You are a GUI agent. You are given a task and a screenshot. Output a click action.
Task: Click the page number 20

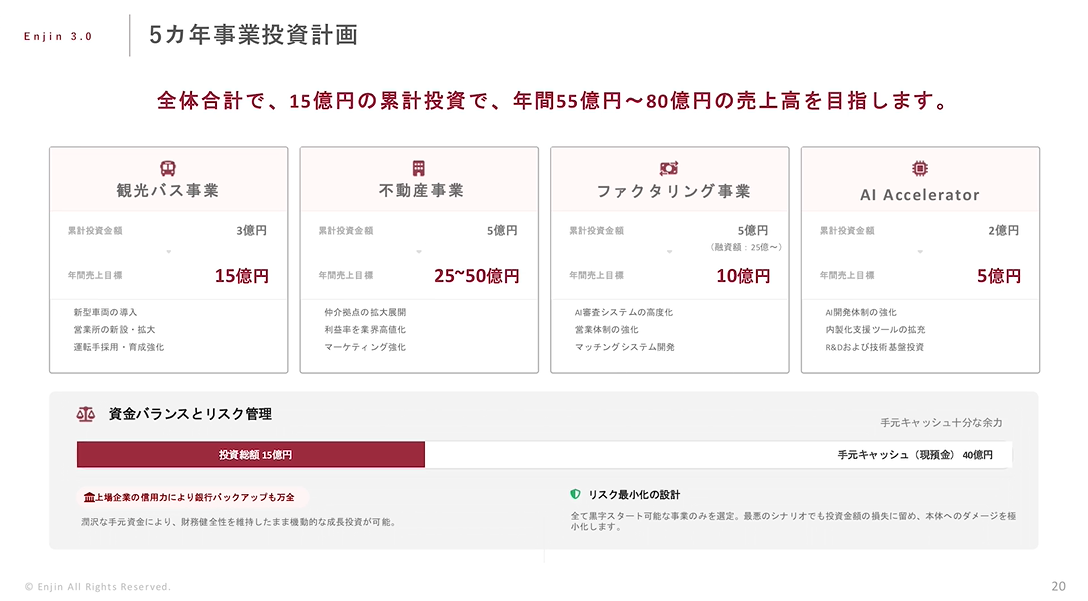[1058, 586]
